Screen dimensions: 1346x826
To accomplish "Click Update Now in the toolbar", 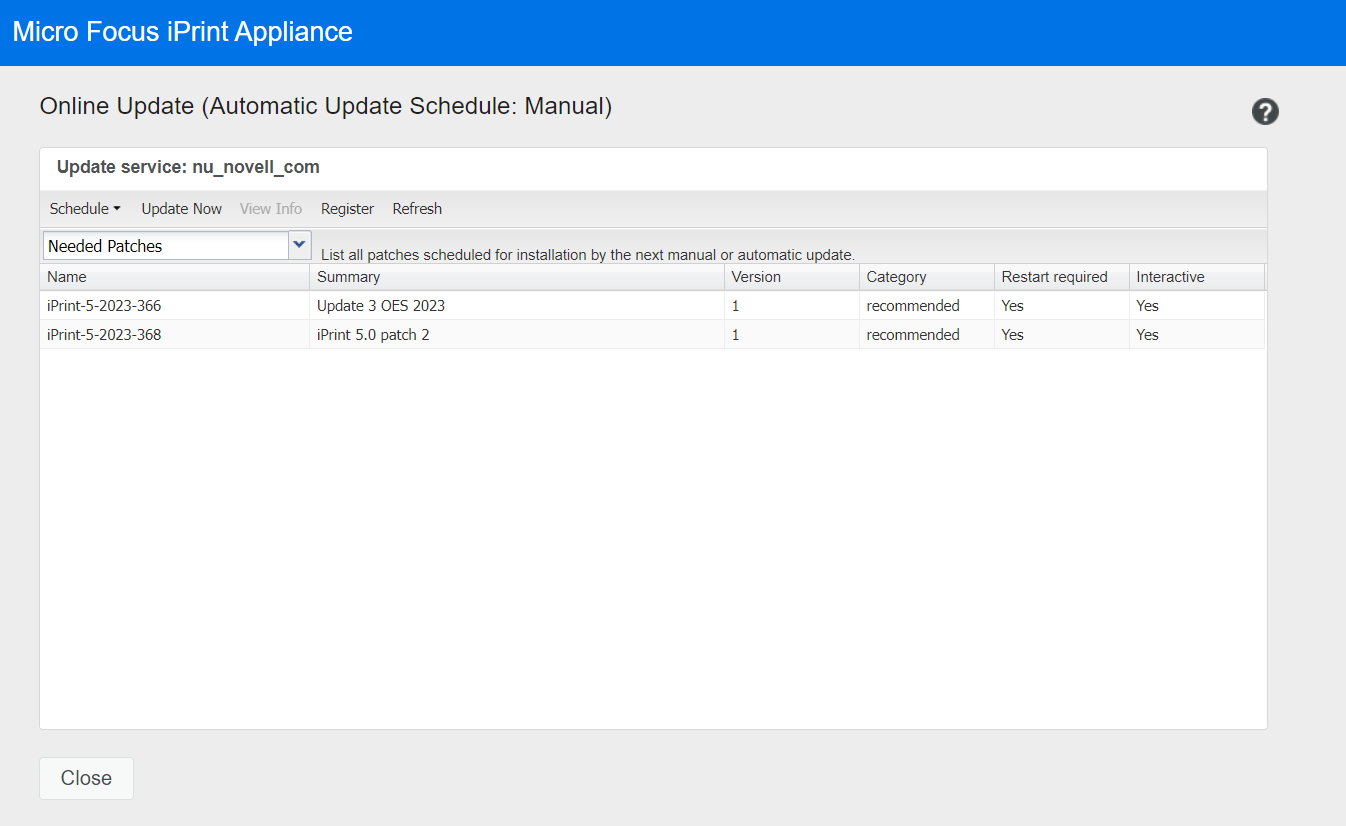I will 181,209.
